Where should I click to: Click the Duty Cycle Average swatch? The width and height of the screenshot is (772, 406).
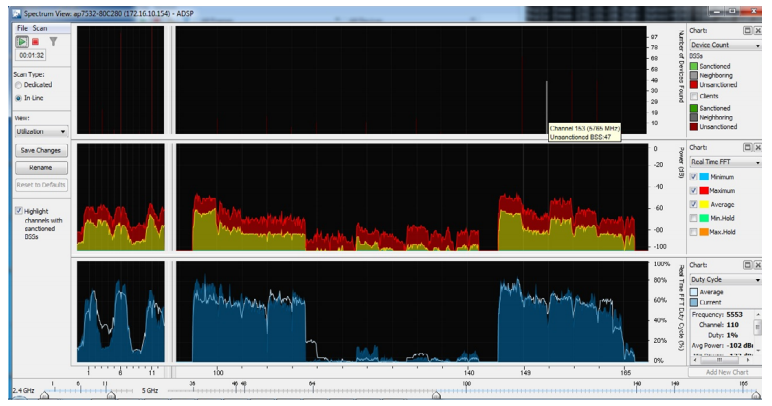694,292
